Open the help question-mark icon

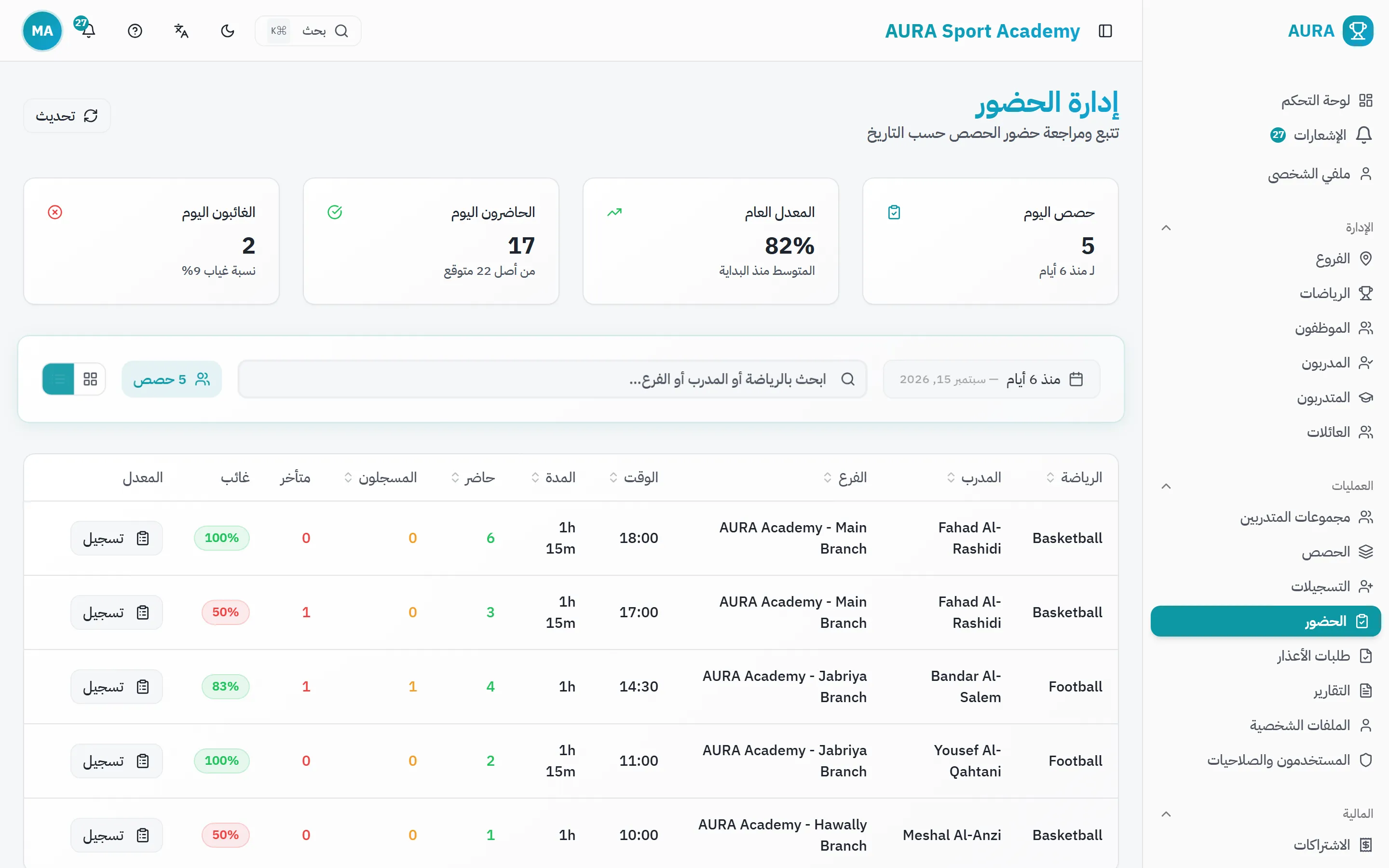[x=135, y=30]
